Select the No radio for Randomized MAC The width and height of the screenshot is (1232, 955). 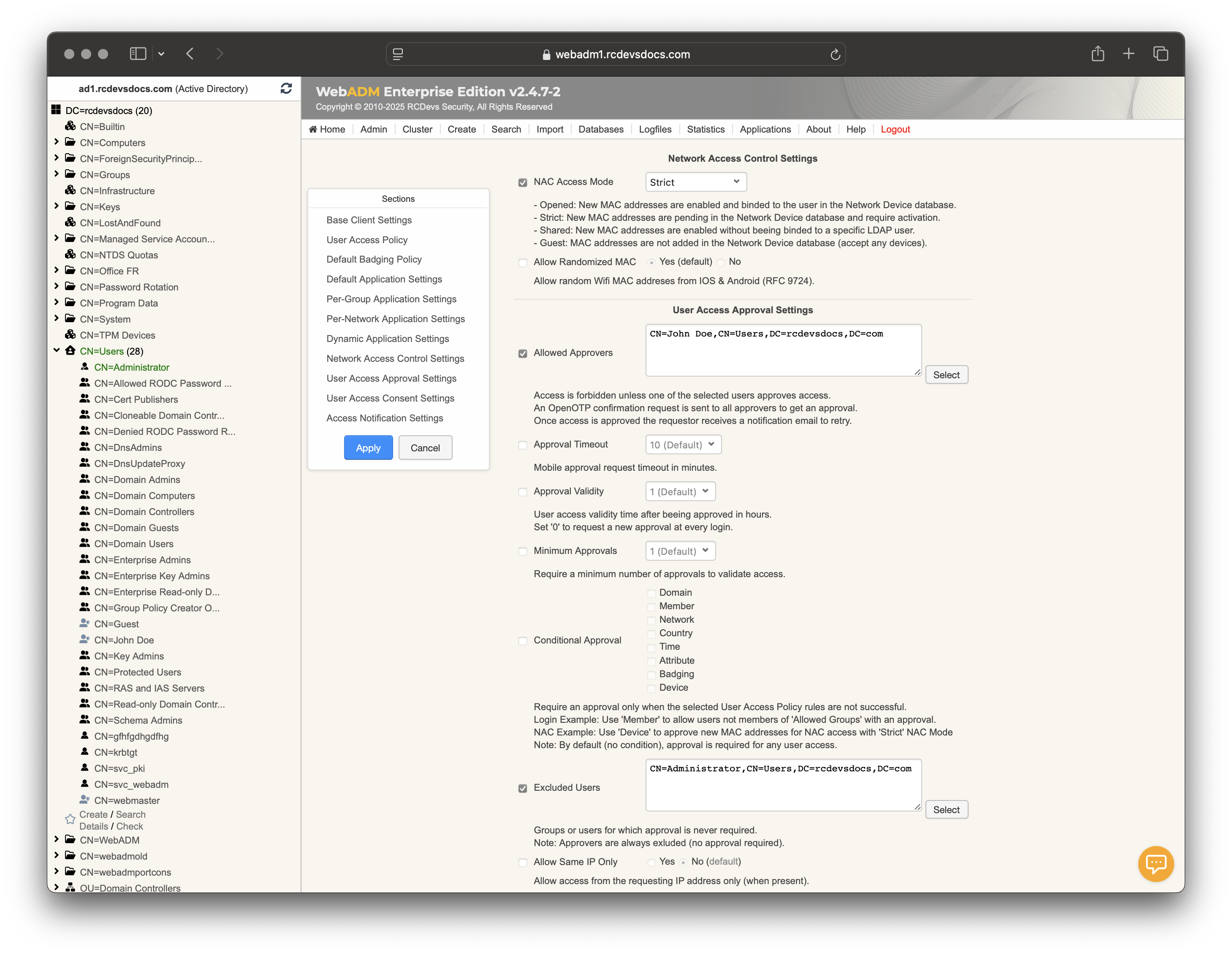721,262
